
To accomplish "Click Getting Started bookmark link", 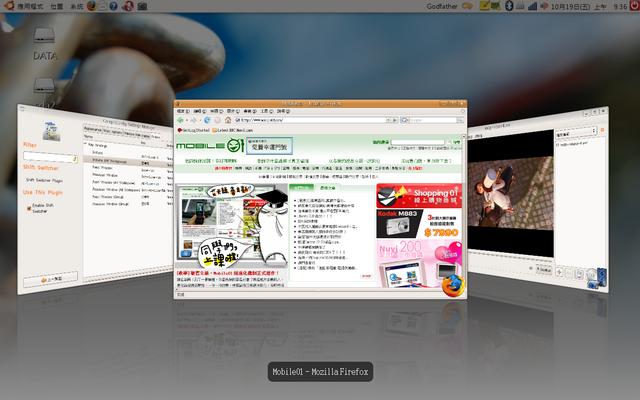I will [x=193, y=130].
